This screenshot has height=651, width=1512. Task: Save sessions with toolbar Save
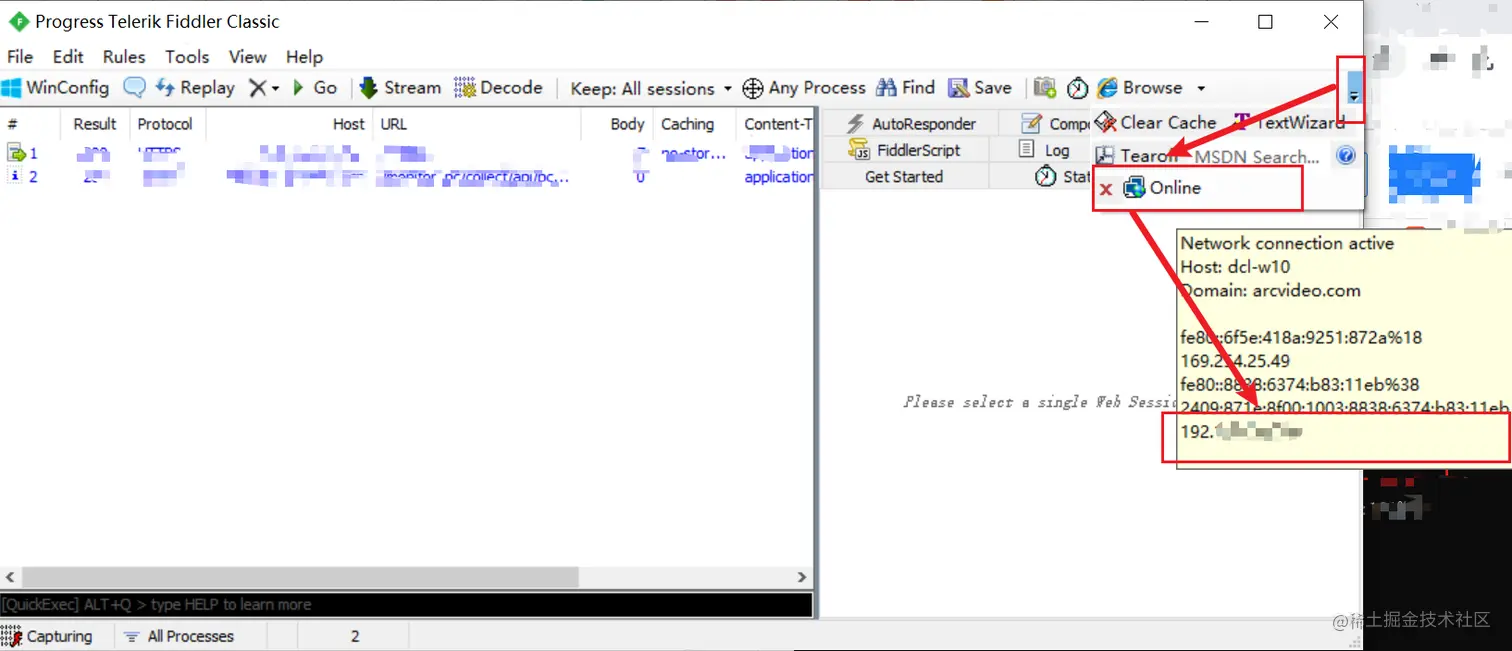980,88
